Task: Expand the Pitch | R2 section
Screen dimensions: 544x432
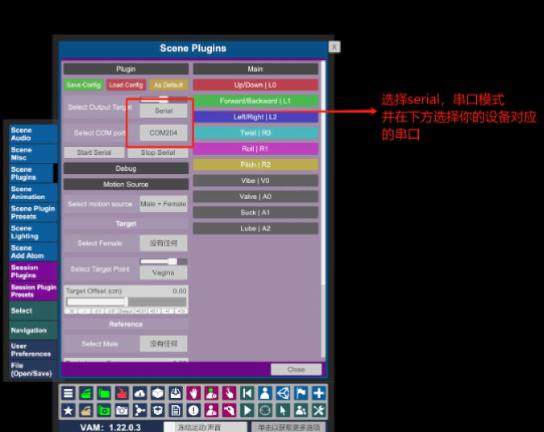Action: coord(255,164)
